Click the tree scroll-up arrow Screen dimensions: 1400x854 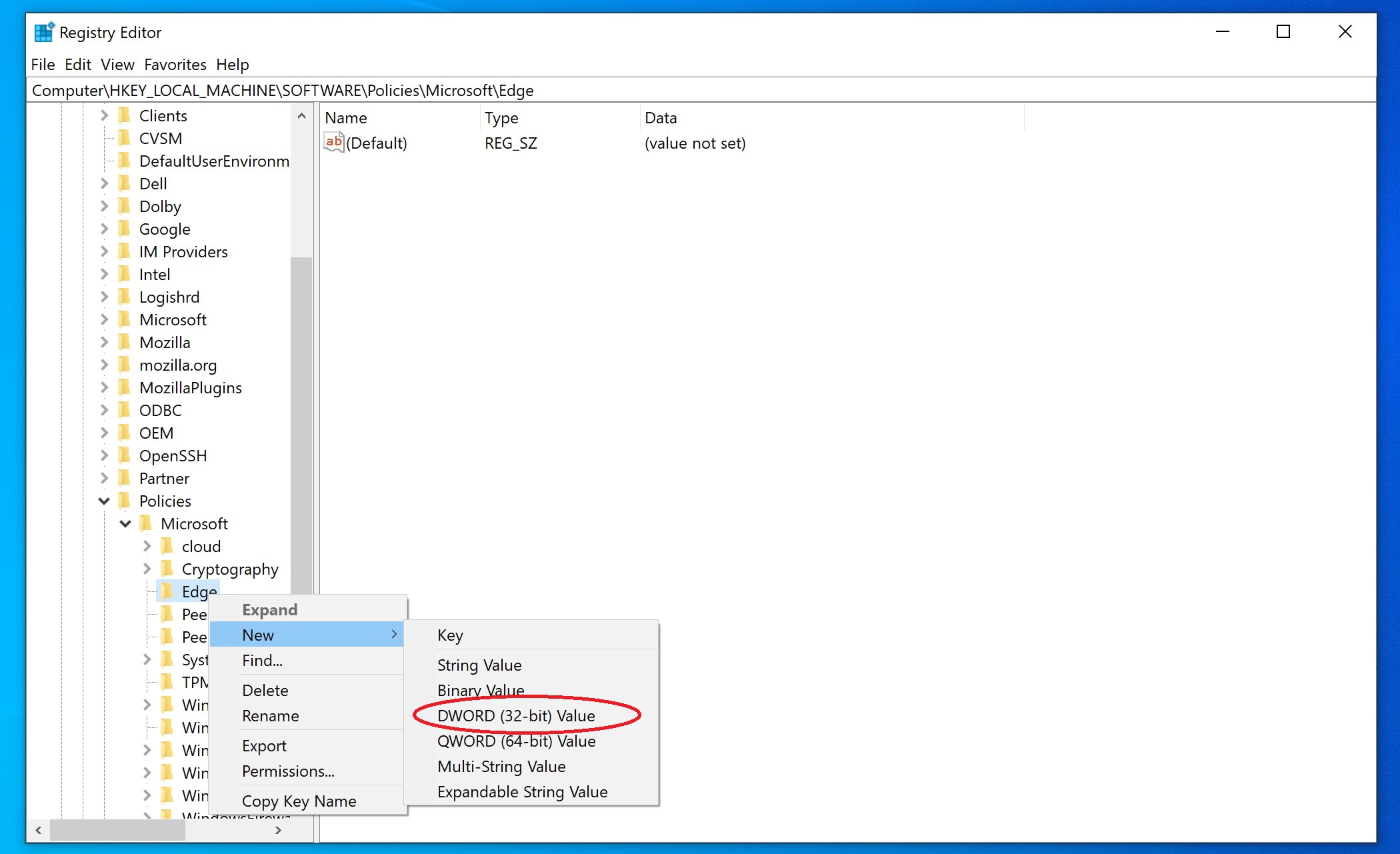pyautogui.click(x=301, y=116)
